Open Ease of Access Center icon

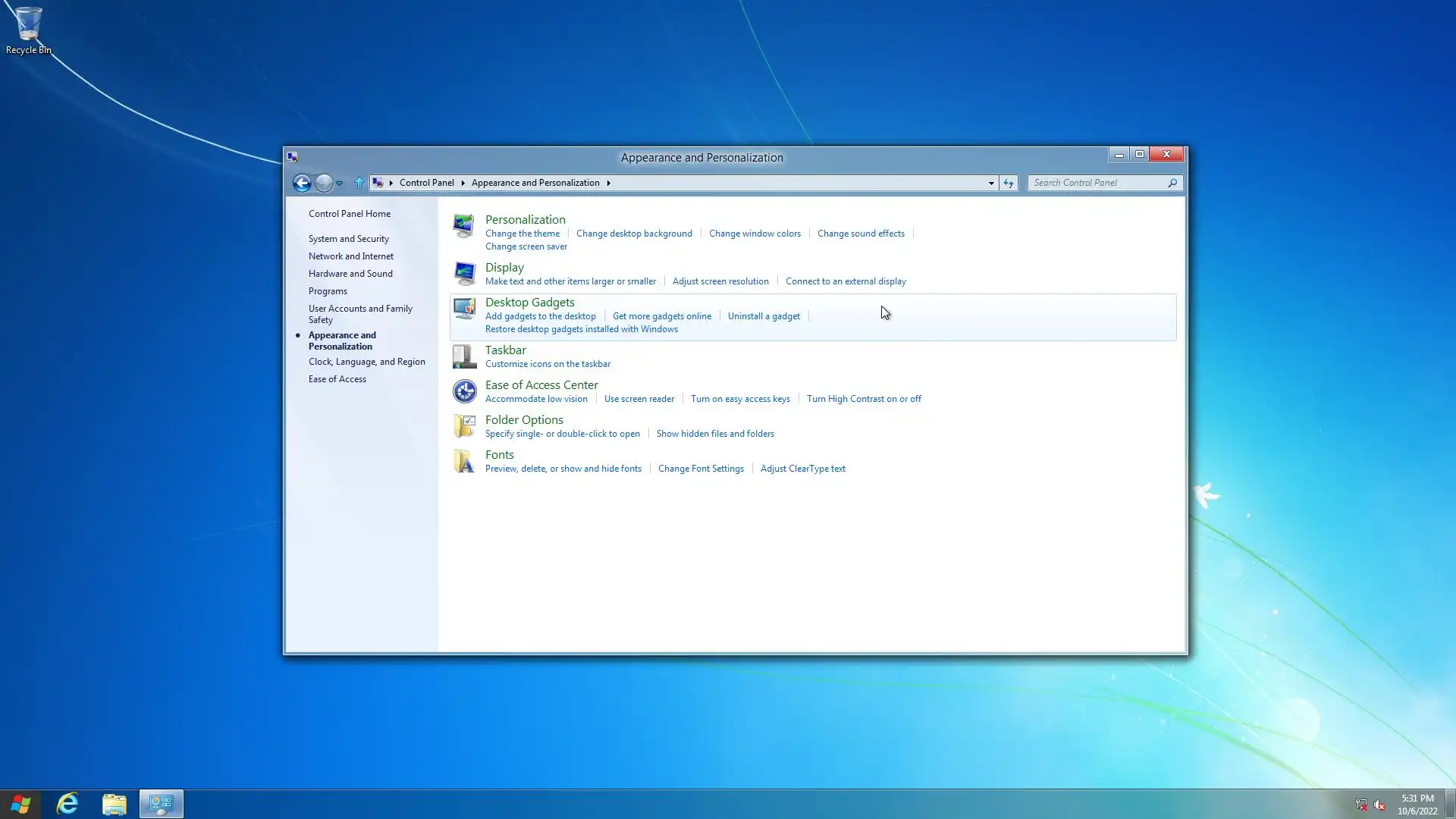coord(464,391)
